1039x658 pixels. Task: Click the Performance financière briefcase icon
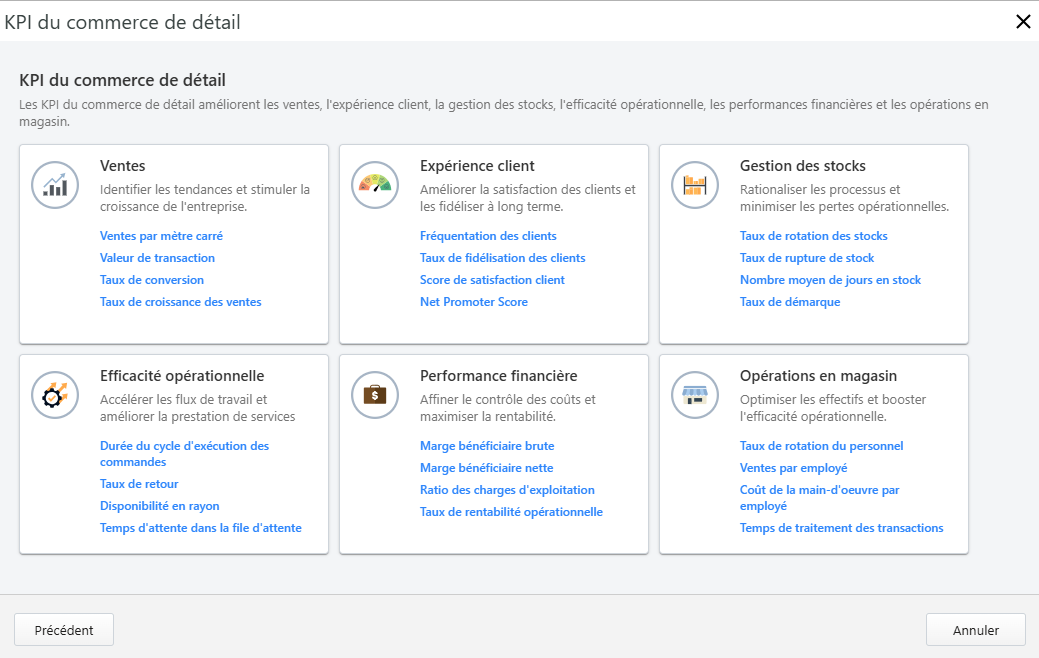(x=375, y=394)
